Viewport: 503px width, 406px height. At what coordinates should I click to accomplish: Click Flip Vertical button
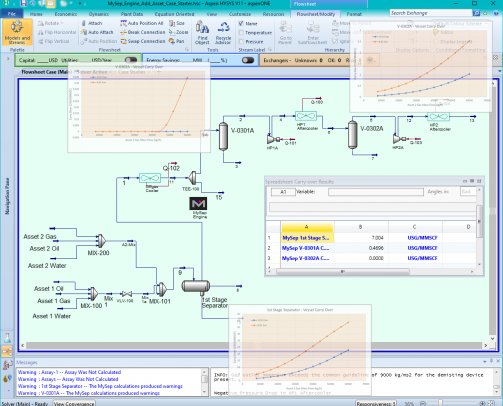(x=54, y=41)
